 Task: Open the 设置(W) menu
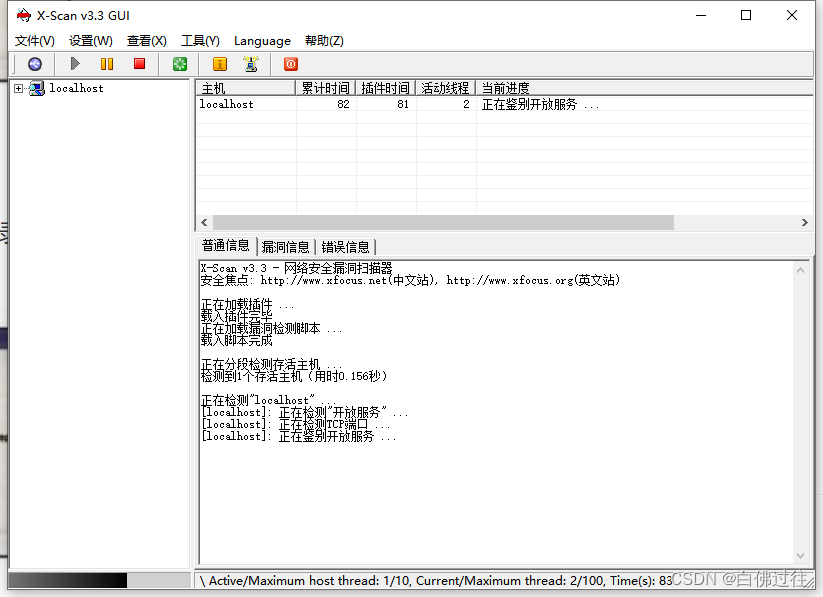pyautogui.click(x=90, y=41)
